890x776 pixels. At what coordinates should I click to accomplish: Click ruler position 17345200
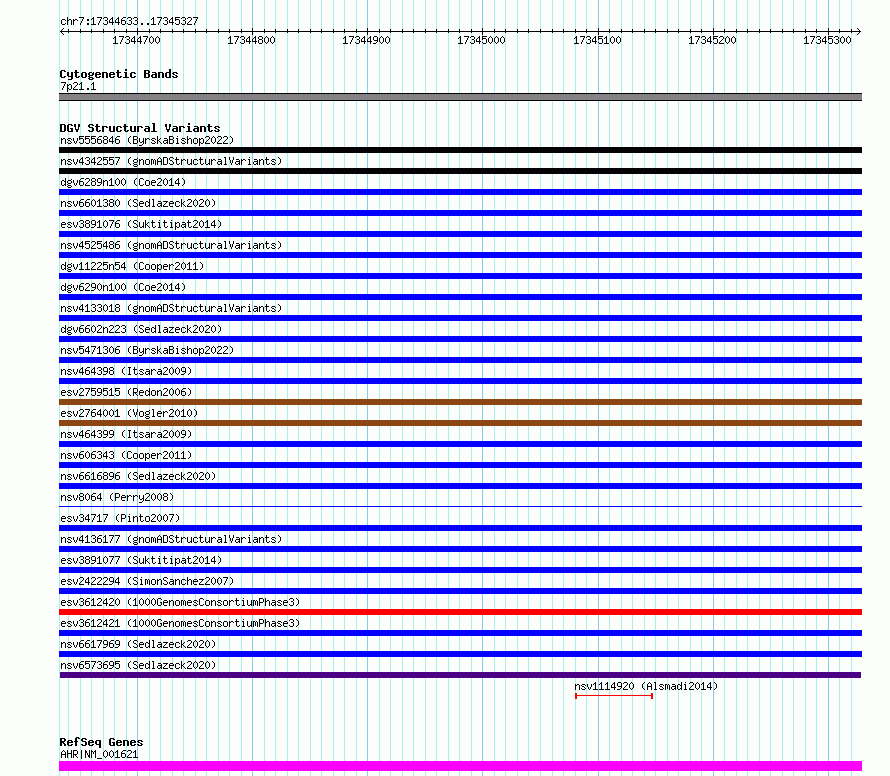712,40
